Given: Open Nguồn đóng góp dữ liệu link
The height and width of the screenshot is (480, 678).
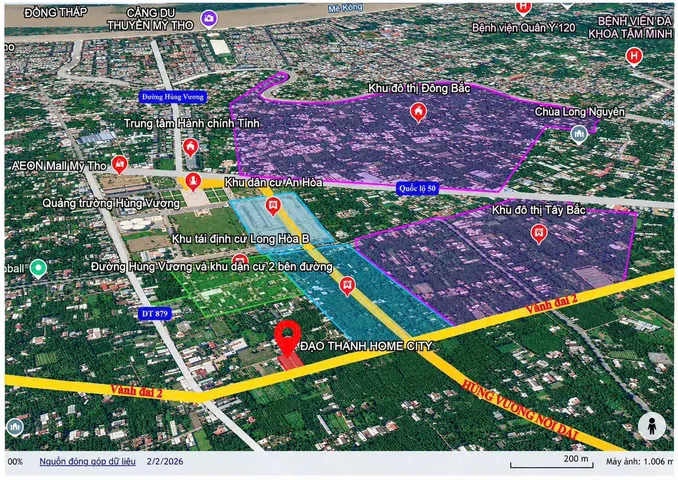Looking at the screenshot, I should click(x=87, y=461).
